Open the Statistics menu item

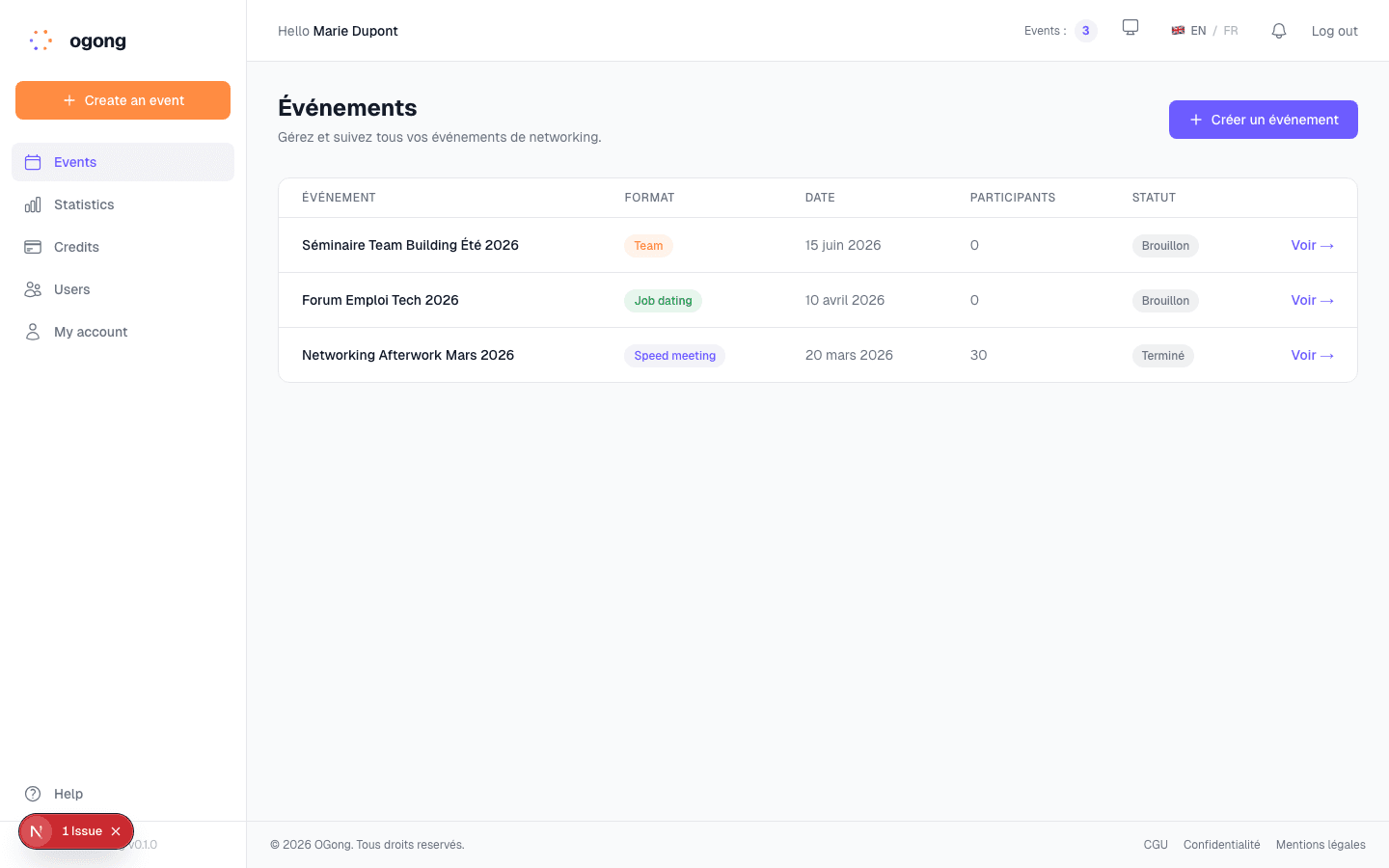coord(84,204)
